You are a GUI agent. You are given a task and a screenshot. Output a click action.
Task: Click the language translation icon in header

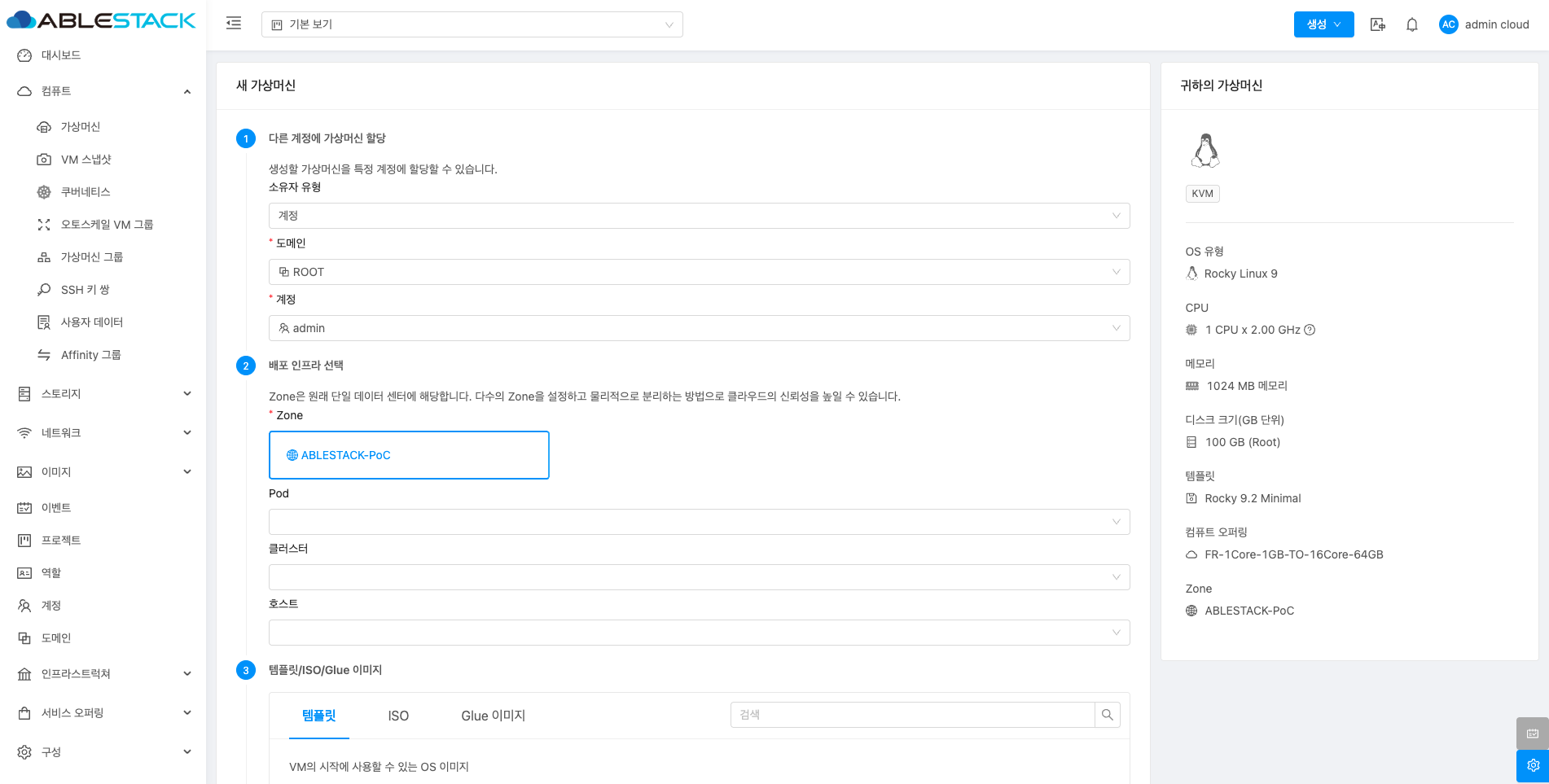pos(1378,24)
